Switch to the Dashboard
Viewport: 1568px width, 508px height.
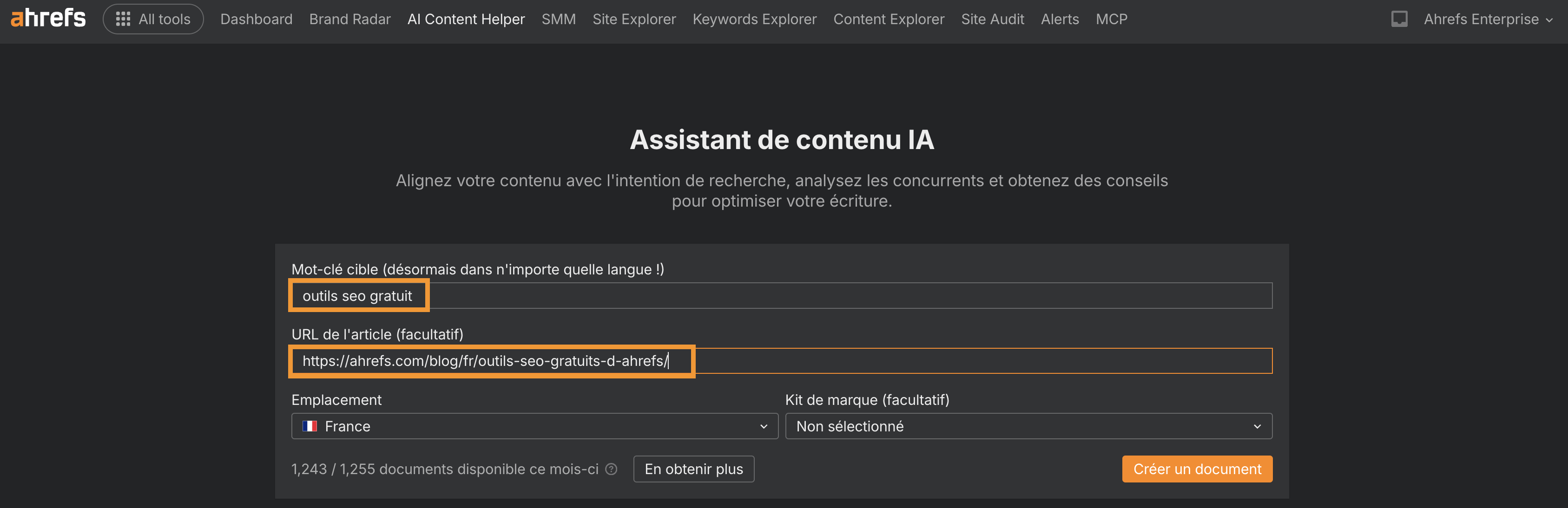coord(256,19)
